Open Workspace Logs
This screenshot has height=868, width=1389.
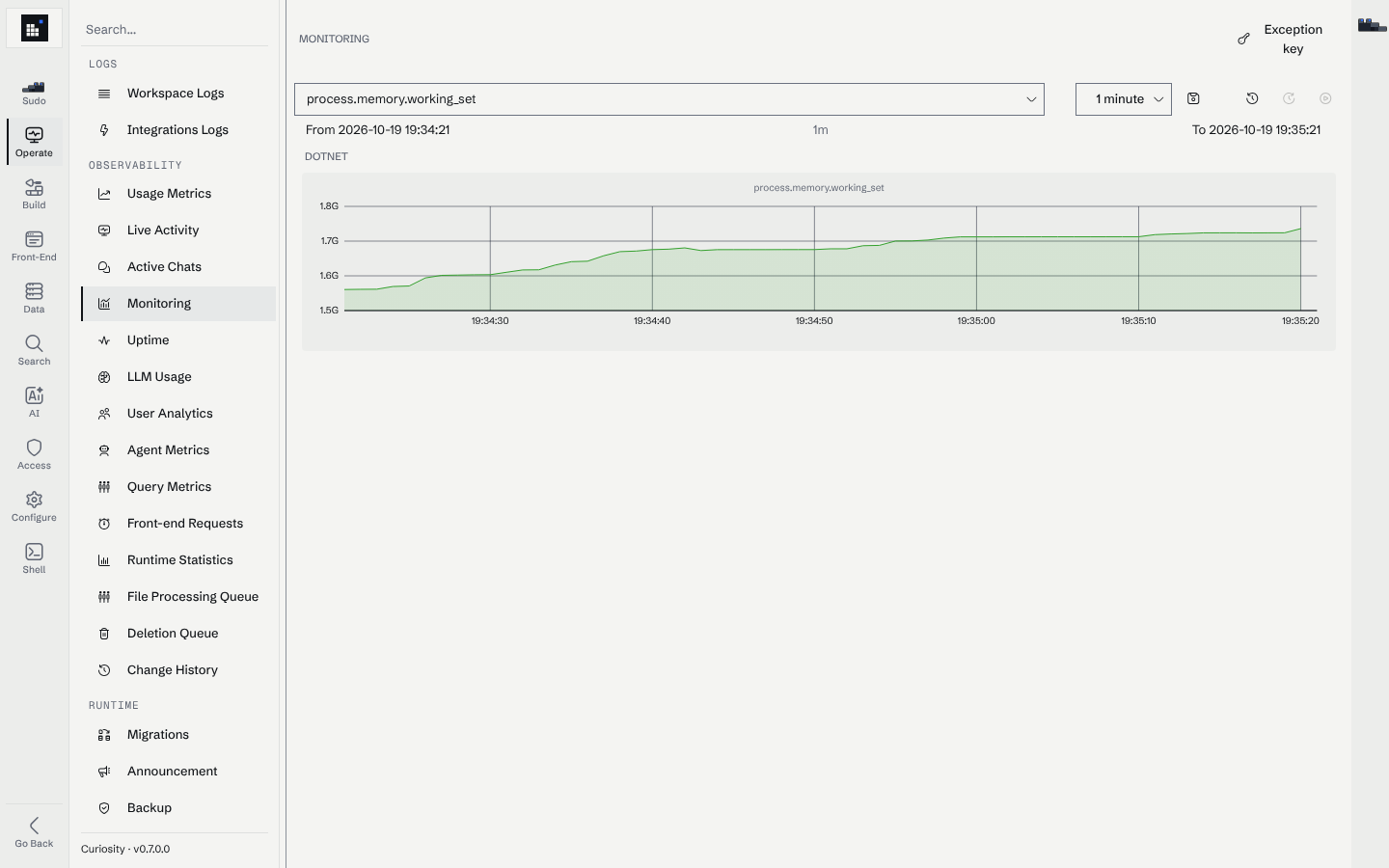pyautogui.click(x=178, y=94)
